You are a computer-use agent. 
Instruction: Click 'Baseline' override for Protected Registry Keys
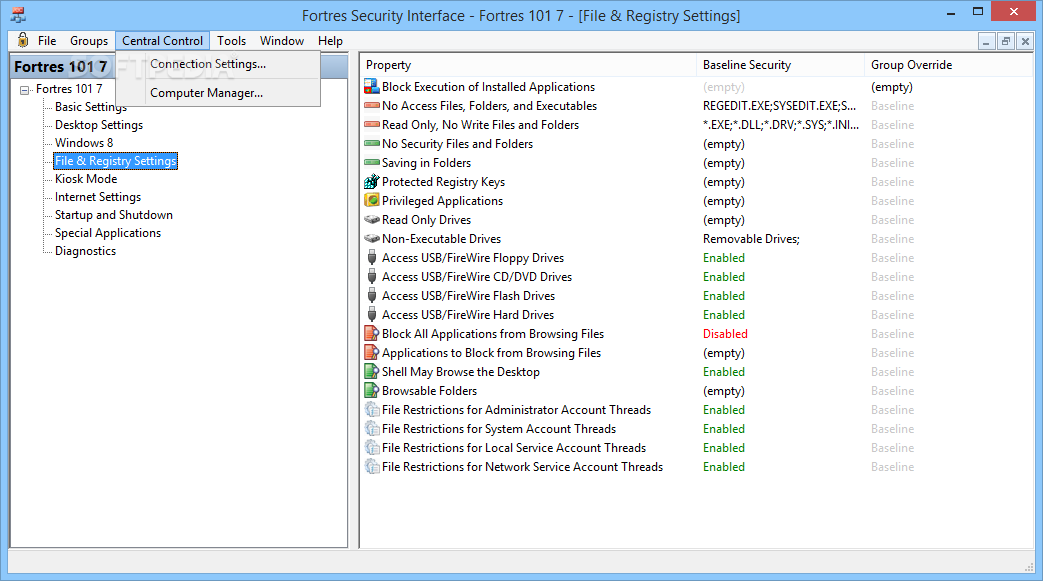[892, 182]
